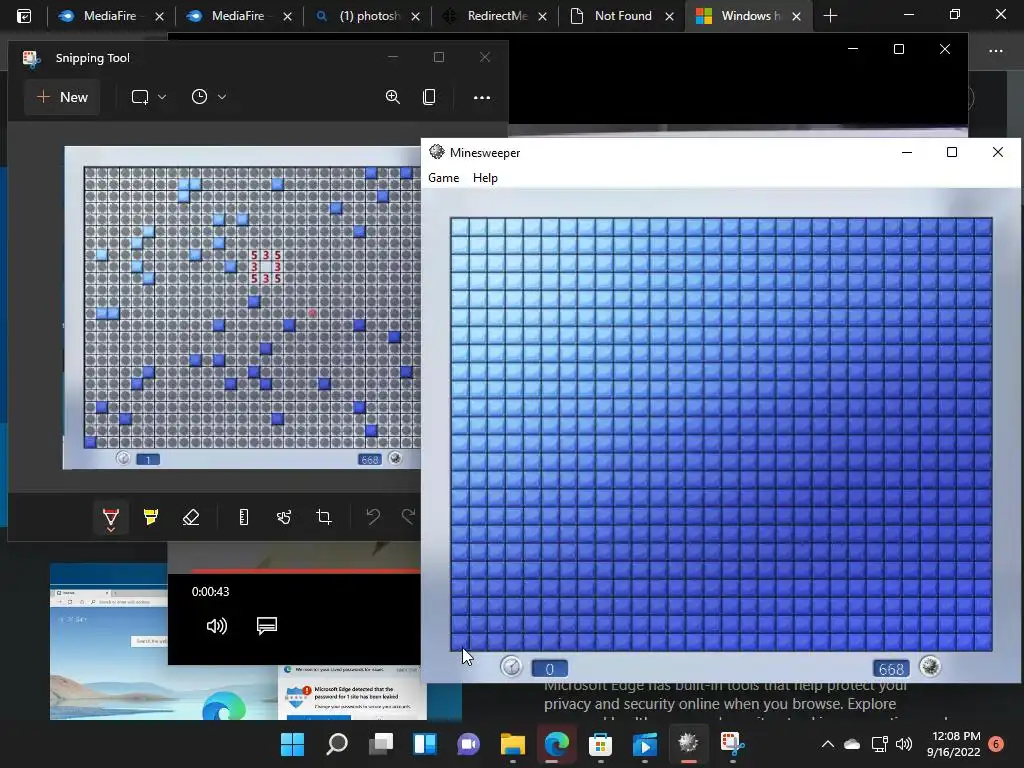
Task: Click the redo arrow in Snipping Tool
Action: [409, 517]
